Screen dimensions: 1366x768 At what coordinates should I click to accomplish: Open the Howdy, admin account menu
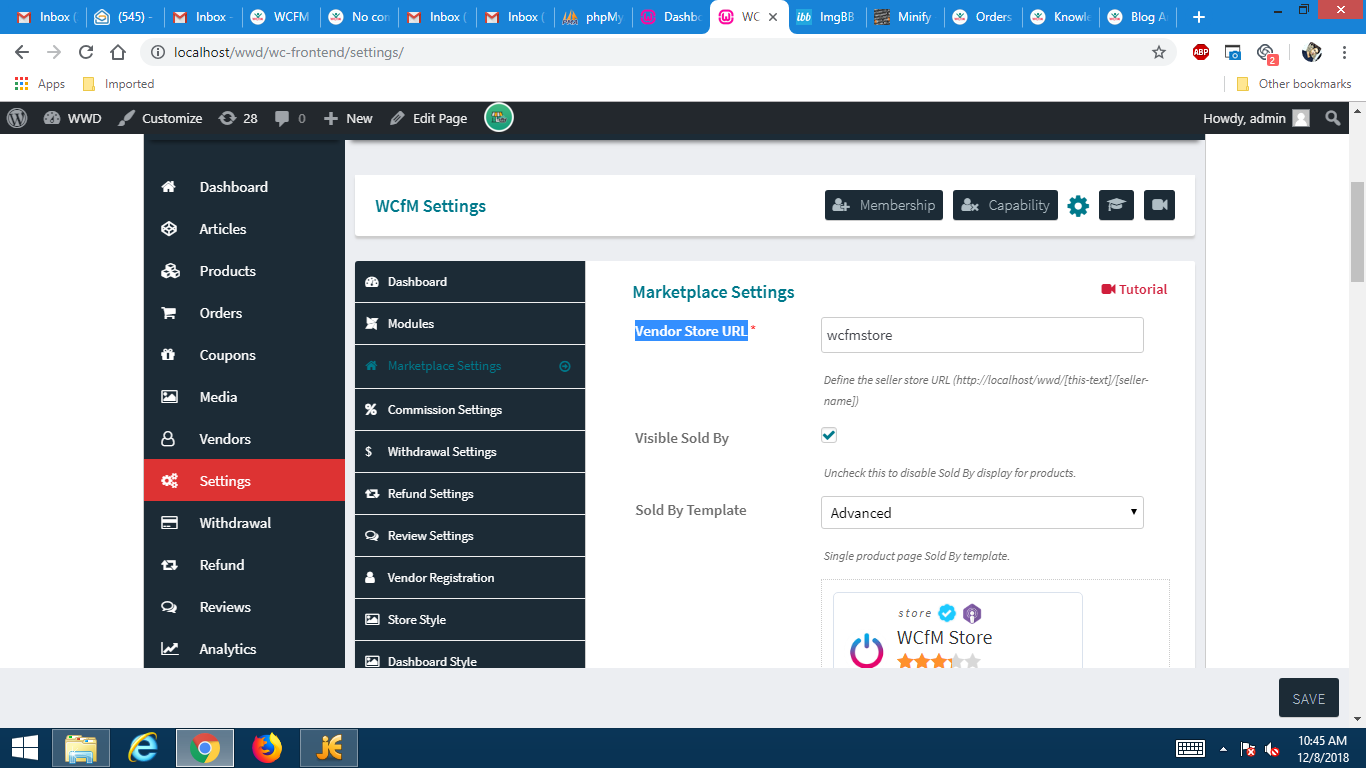1256,118
